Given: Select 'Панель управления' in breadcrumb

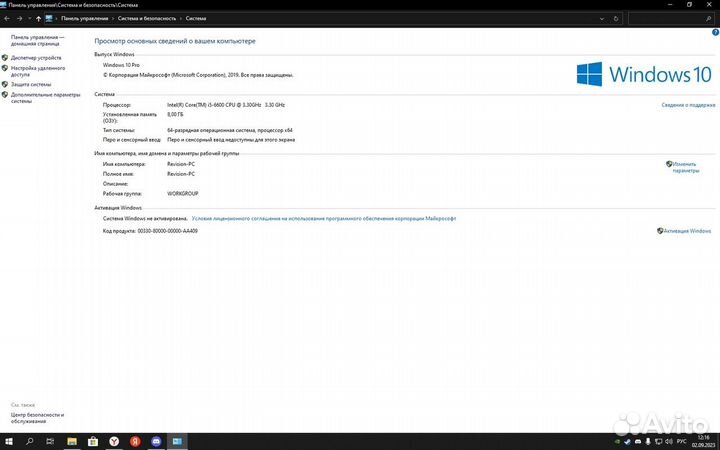Looking at the screenshot, I should [x=84, y=18].
